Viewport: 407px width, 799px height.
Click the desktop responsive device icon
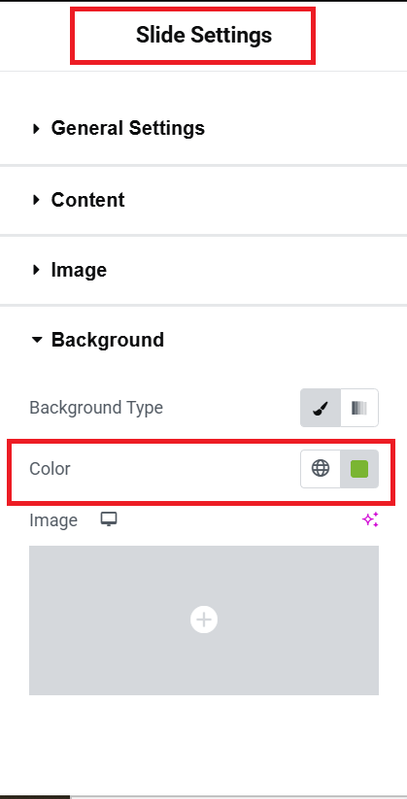tap(109, 520)
